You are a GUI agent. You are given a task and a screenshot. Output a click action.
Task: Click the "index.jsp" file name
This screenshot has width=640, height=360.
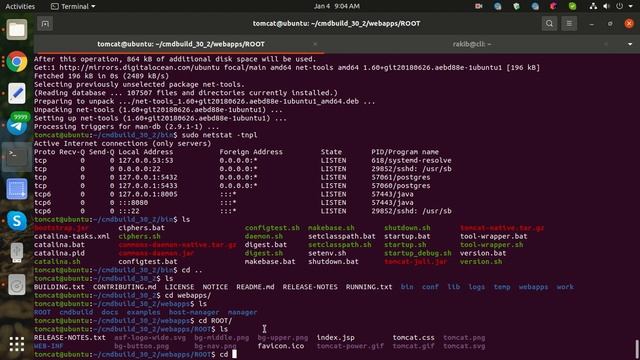coord(336,338)
